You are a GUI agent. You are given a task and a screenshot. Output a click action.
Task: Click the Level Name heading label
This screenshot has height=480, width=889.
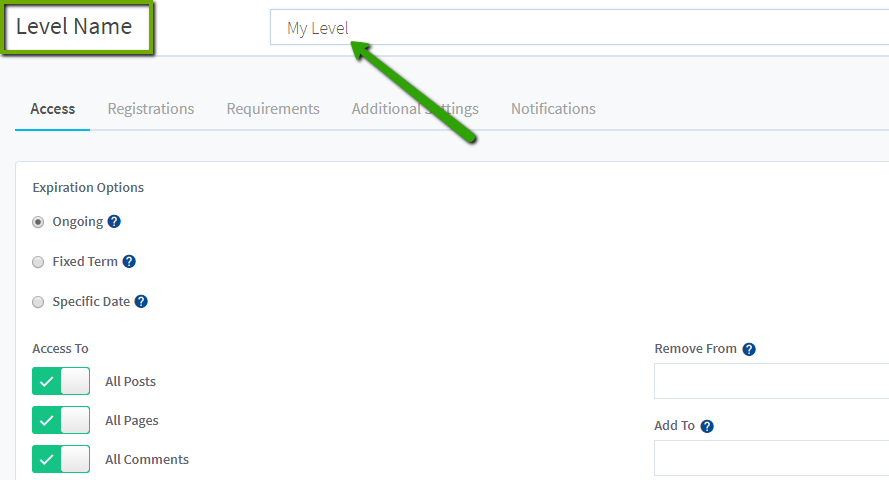pos(75,27)
